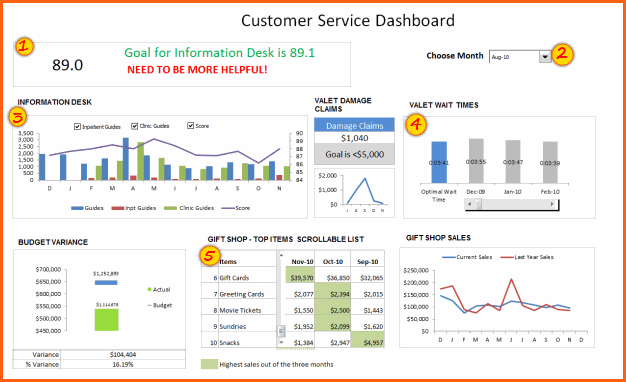Viewport: 626px width, 382px height.
Task: Click the $39,570 Gift Cards cell
Action: [x=300, y=275]
